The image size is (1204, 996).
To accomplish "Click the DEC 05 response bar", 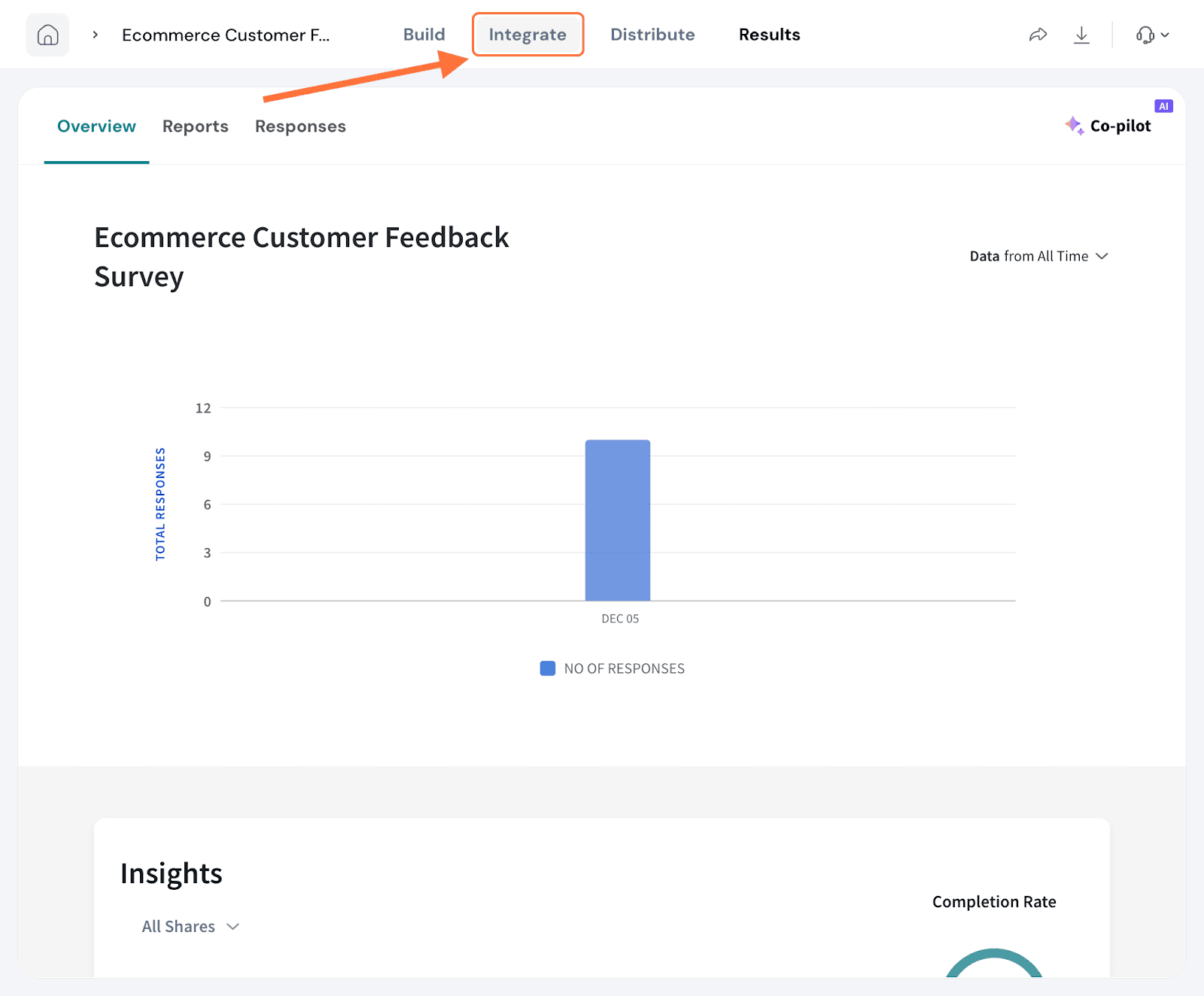I will [618, 520].
